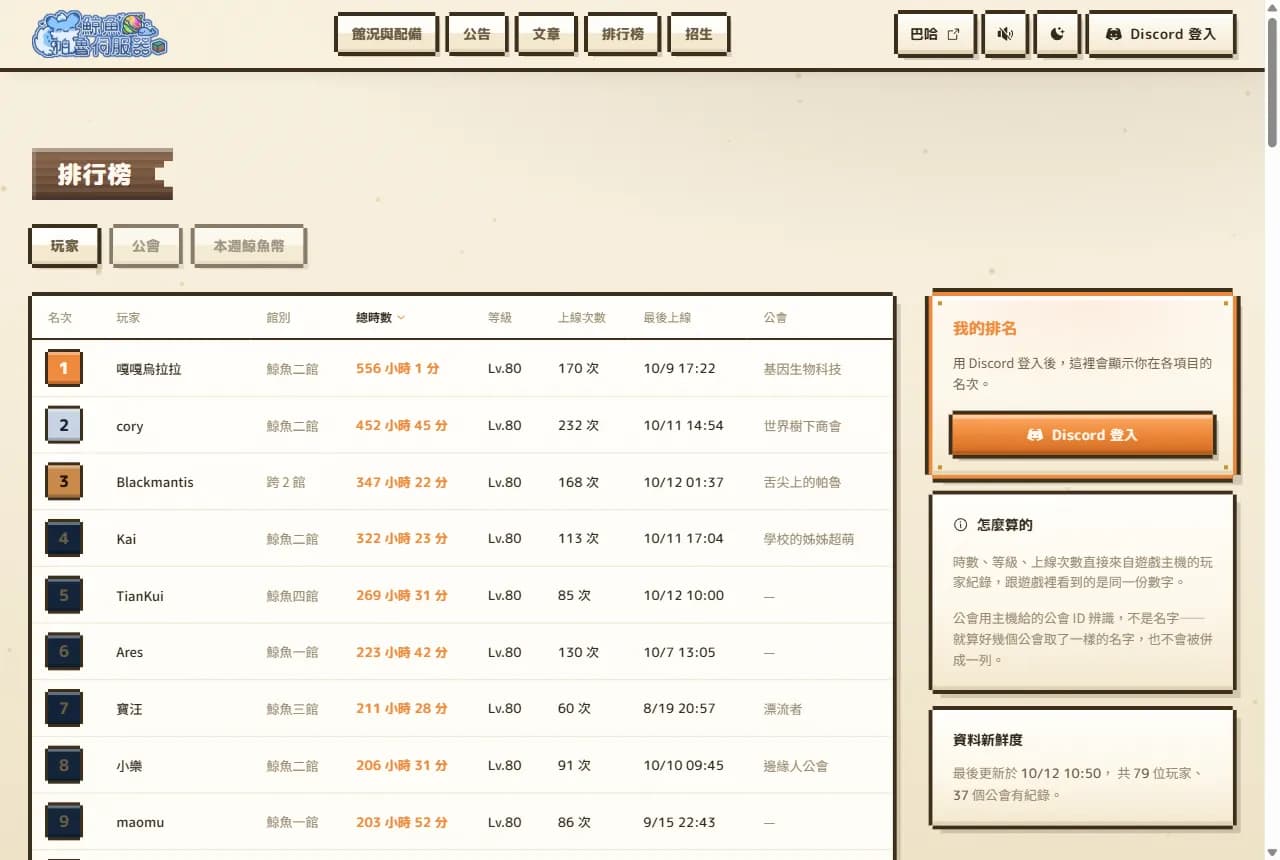Switch to the 本週鯨魚幣 tab
This screenshot has width=1280, height=860.
point(249,245)
